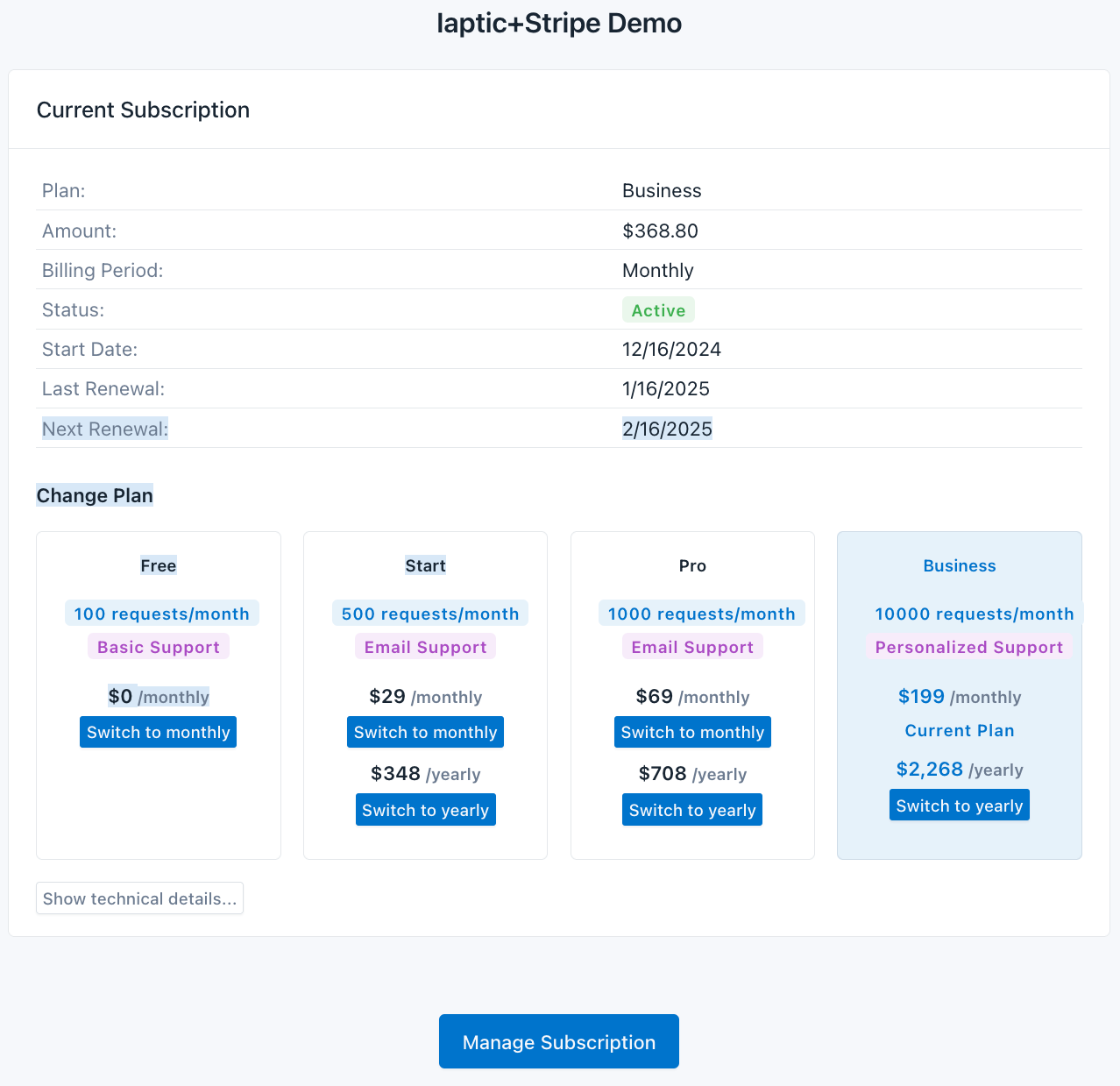
Task: Switch Business plan to yearly
Action: tap(960, 806)
